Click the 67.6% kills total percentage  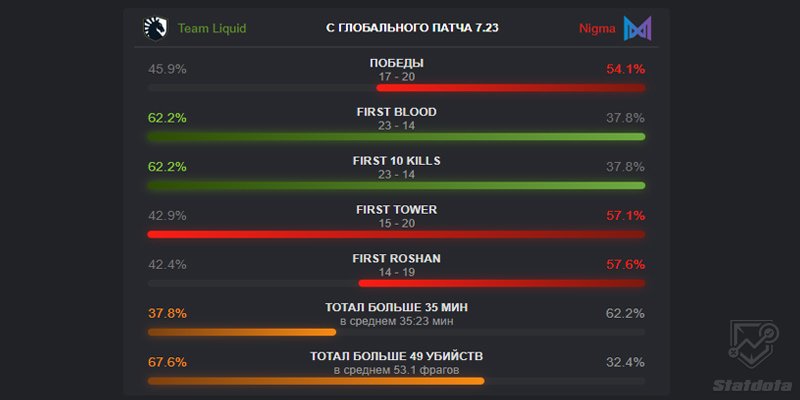167,363
